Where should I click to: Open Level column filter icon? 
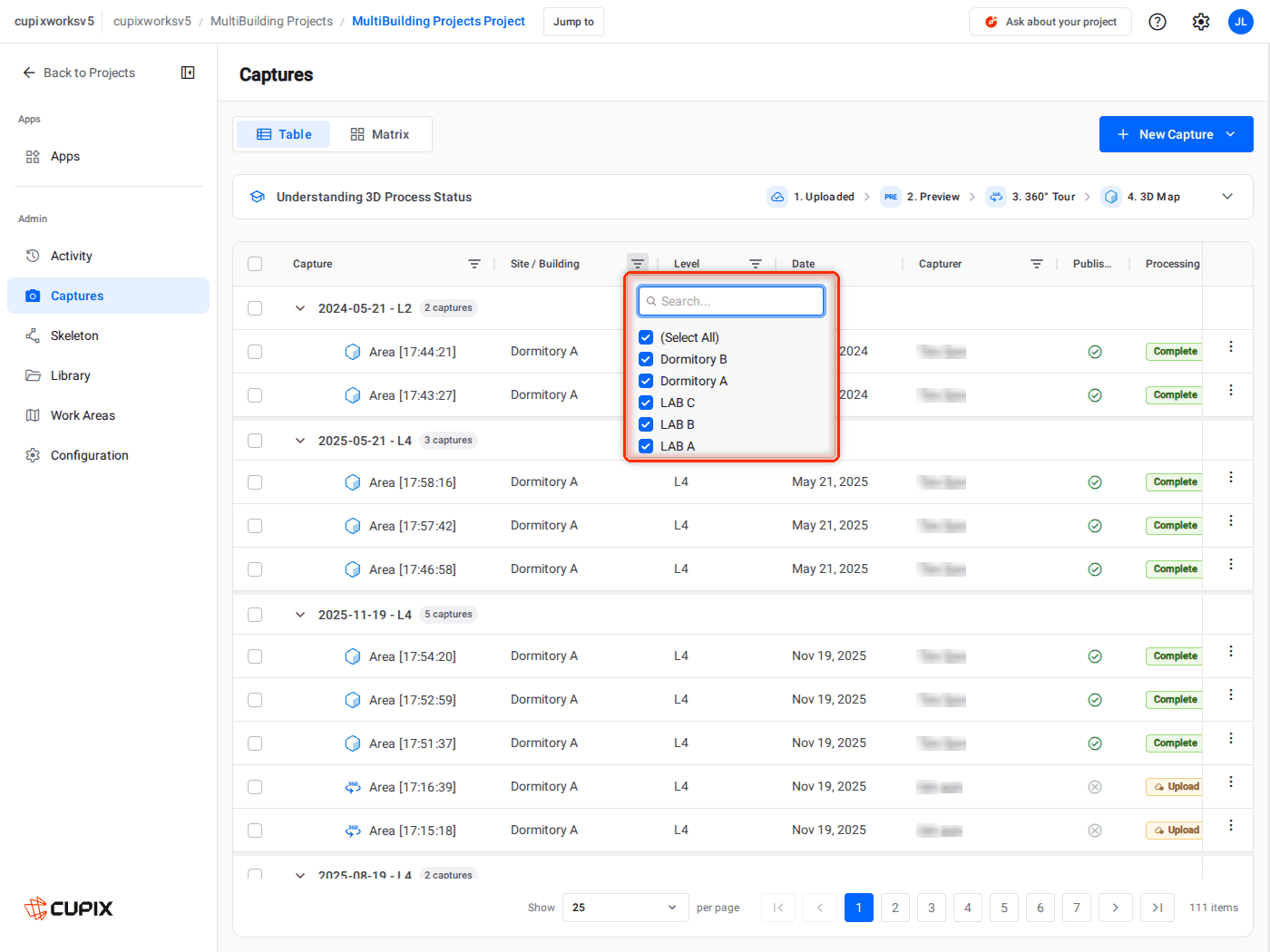point(756,264)
